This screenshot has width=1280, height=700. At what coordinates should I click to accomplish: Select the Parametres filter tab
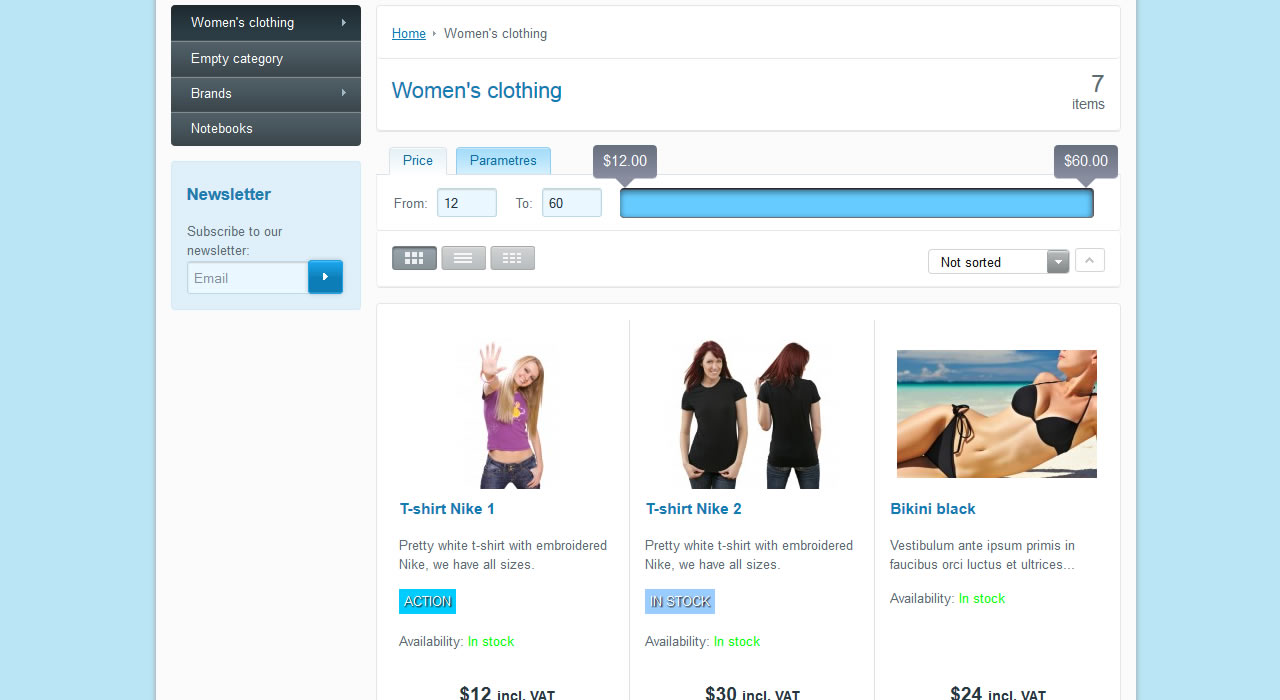(x=503, y=161)
